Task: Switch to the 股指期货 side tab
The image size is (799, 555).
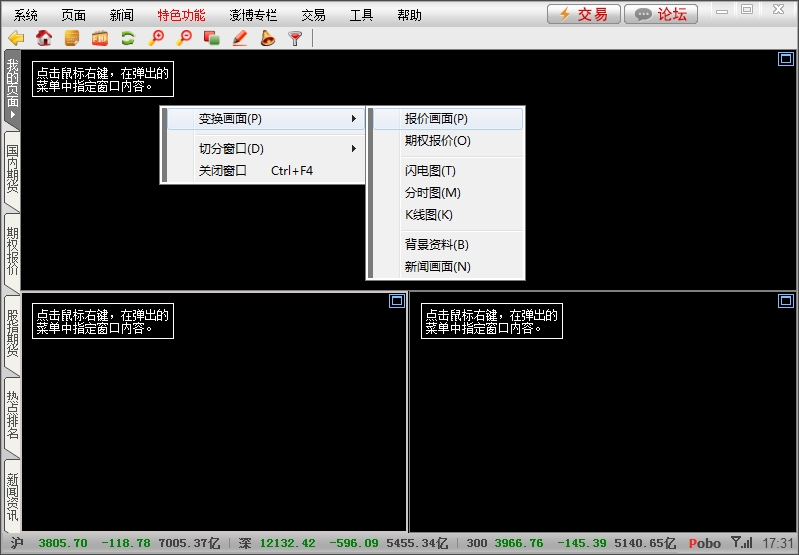Action: click(x=12, y=335)
